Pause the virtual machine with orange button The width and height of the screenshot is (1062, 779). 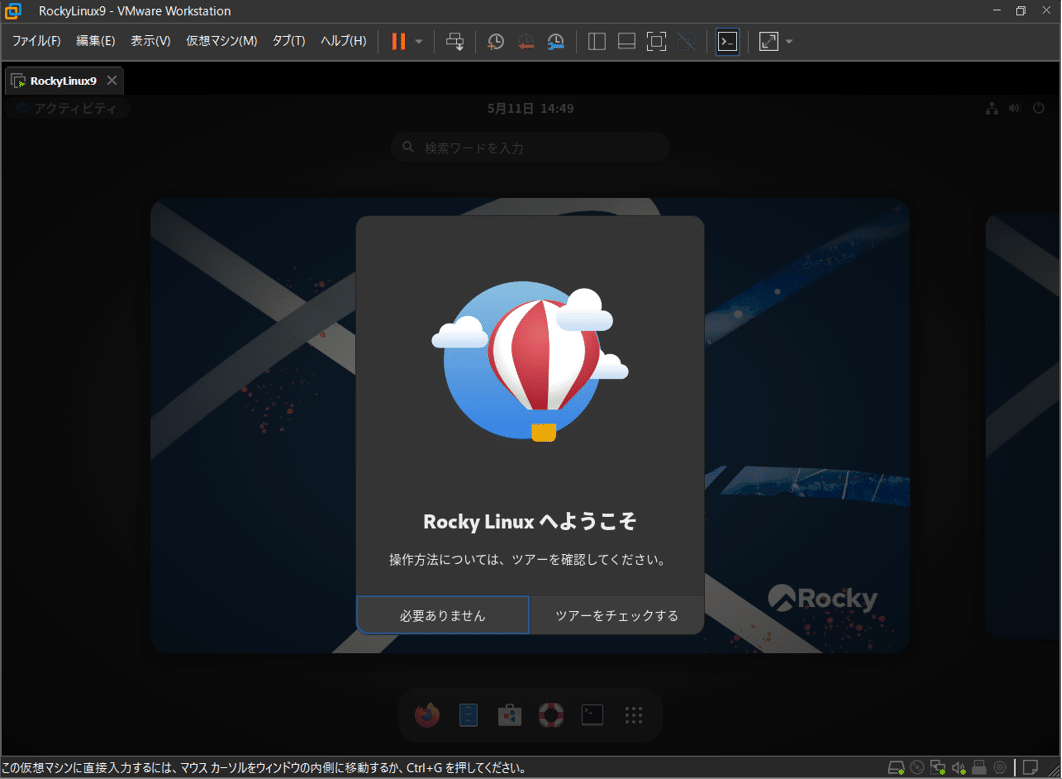click(398, 41)
